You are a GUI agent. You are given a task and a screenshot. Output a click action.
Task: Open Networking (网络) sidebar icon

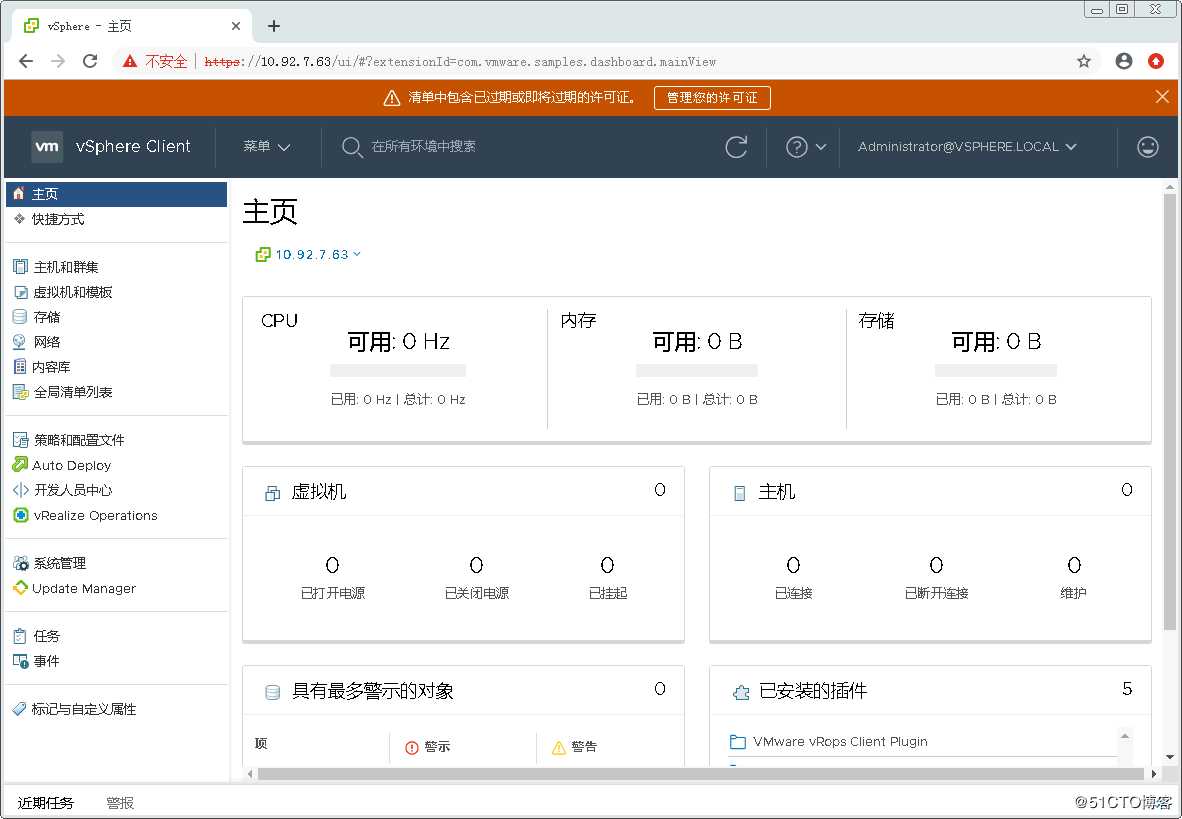click(20, 342)
